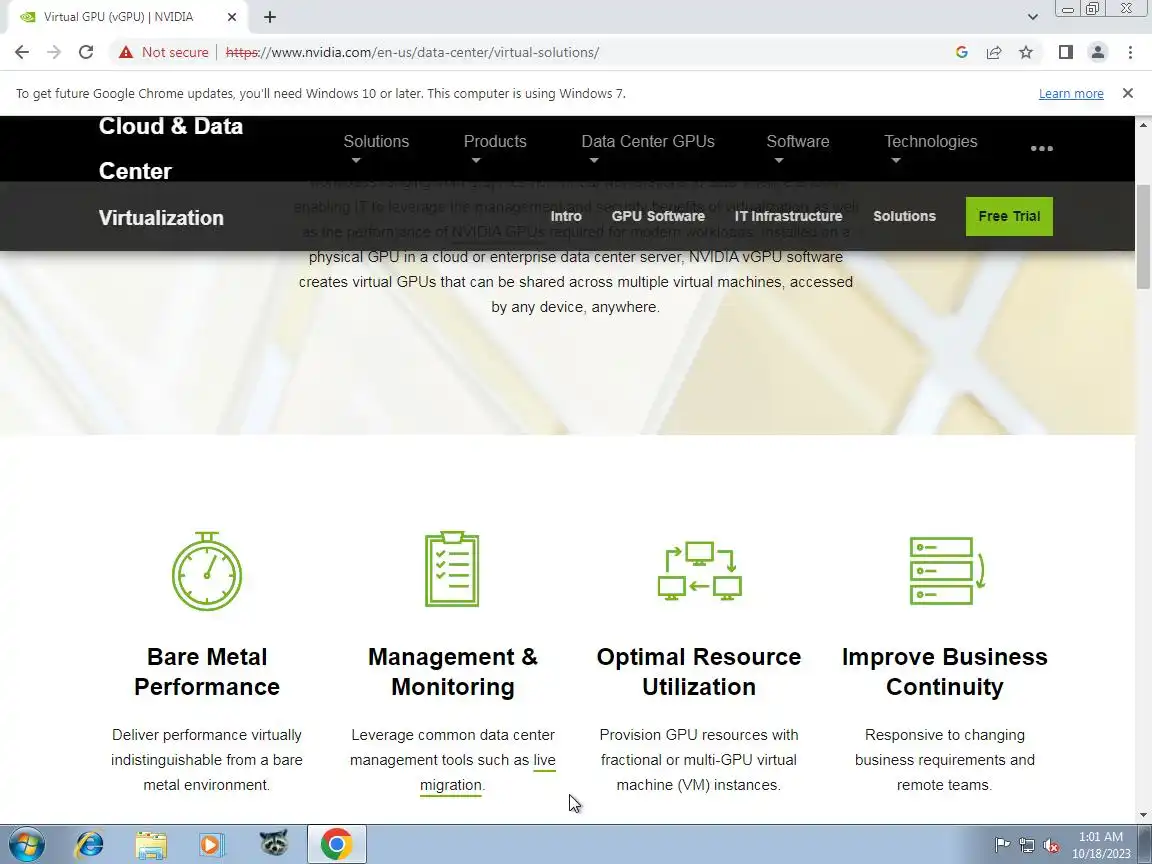Image resolution: width=1152 pixels, height=864 pixels.
Task: Click the Google icon in address bar
Action: point(962,52)
